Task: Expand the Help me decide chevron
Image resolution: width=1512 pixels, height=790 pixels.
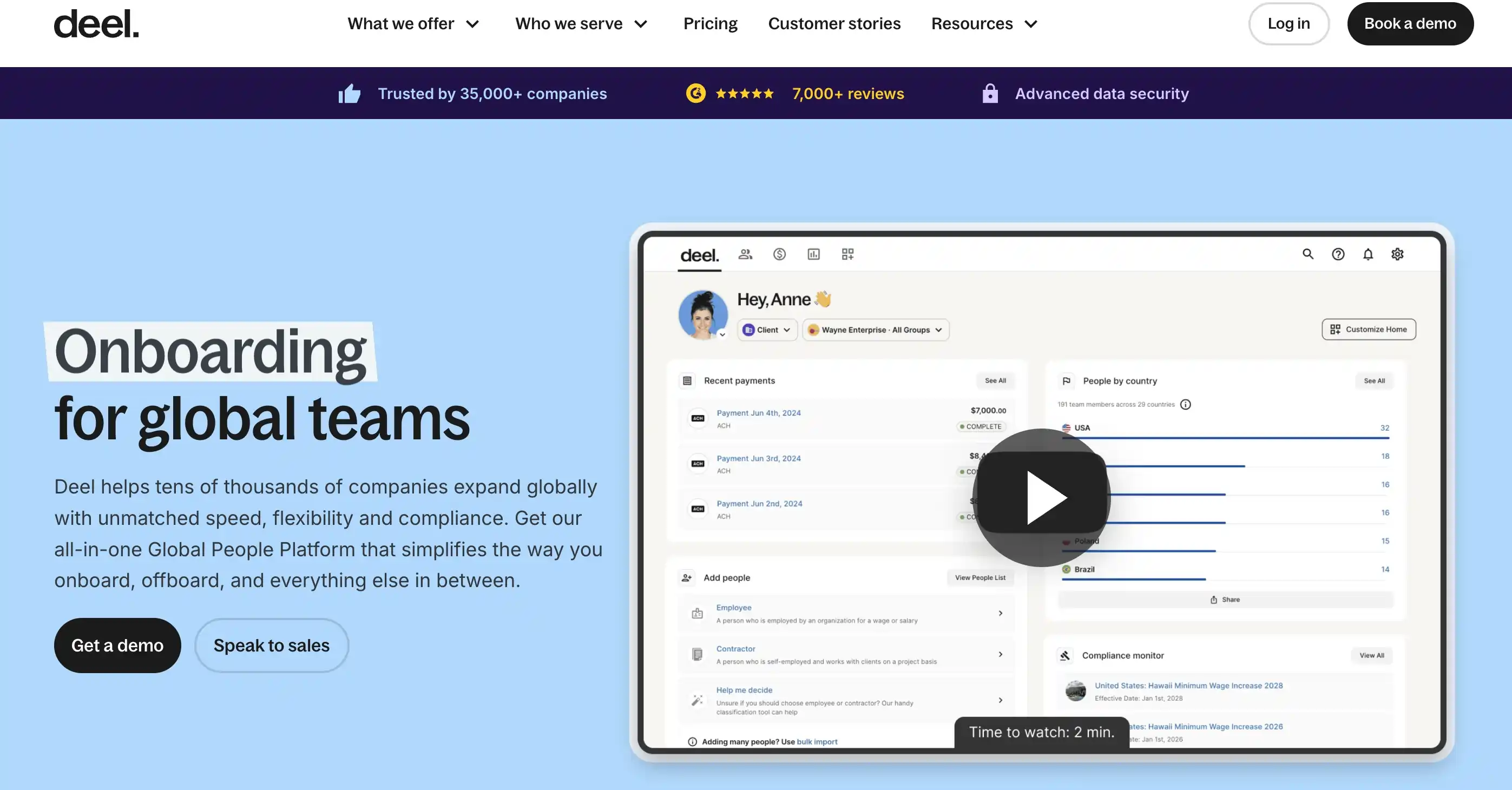Action: coord(1001,700)
